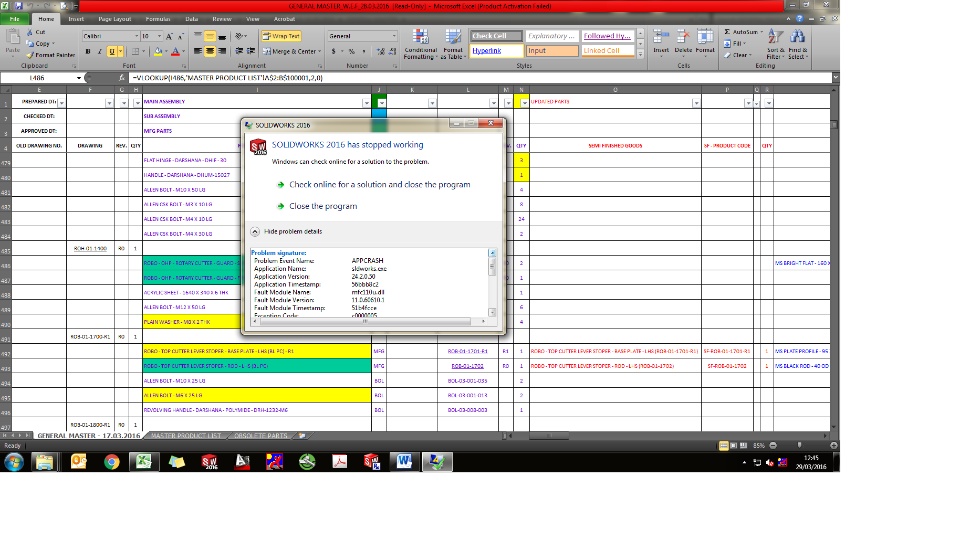The height and width of the screenshot is (540, 960).
Task: Open the font name dropdown
Action: click(x=136, y=36)
